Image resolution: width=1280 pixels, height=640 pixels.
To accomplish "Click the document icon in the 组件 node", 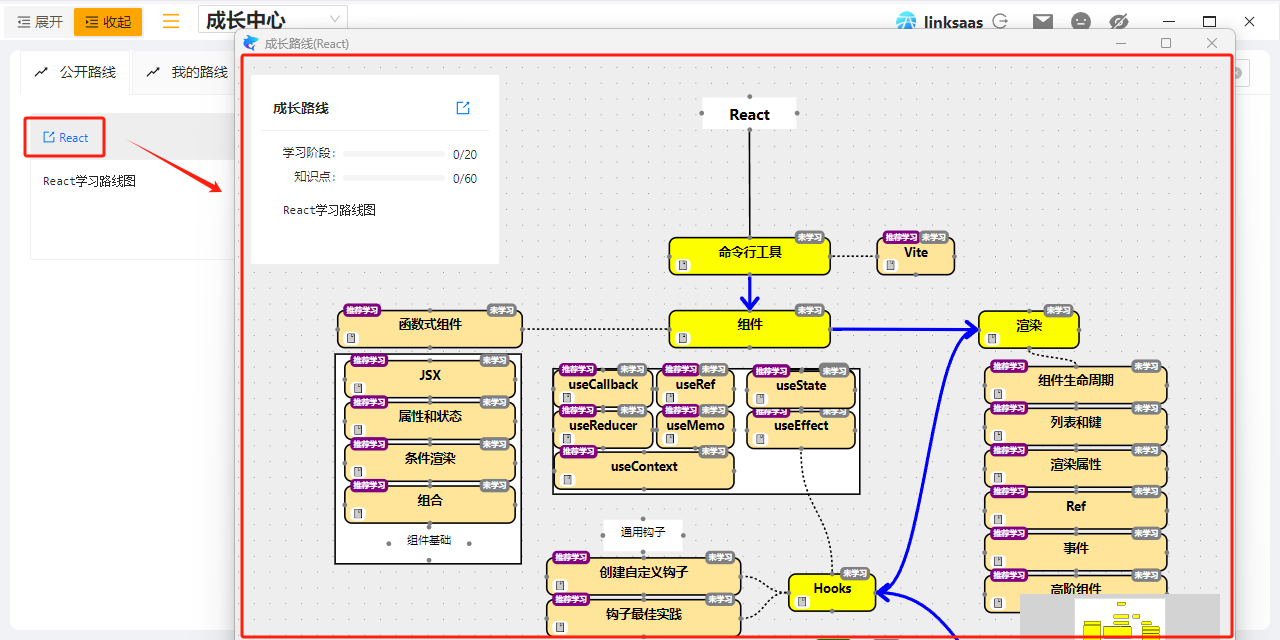I will (684, 339).
